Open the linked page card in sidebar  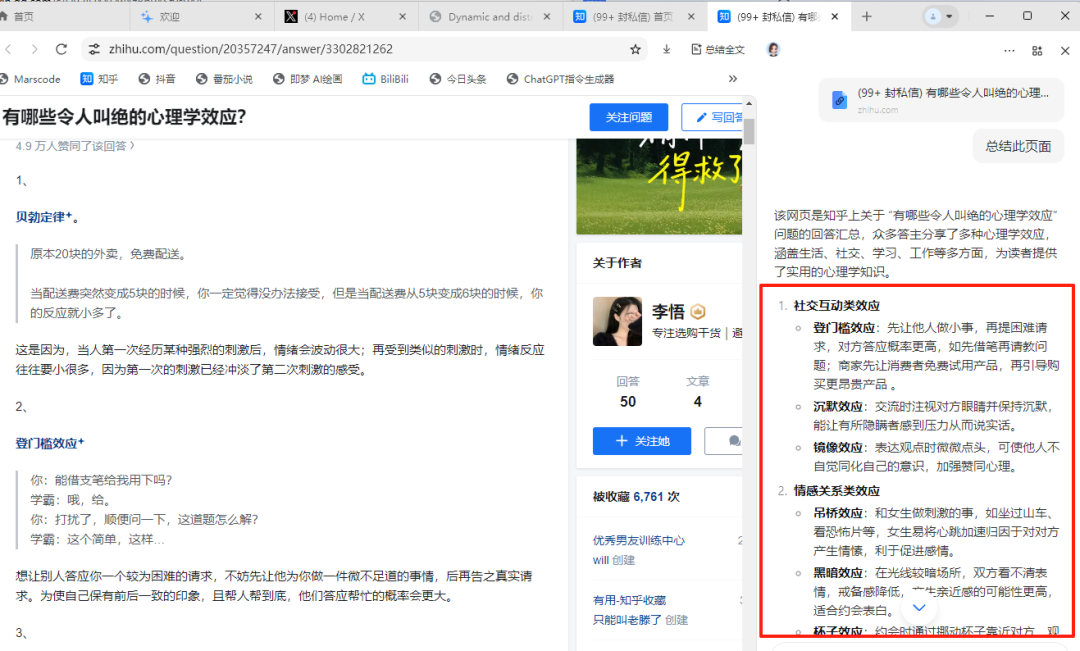coord(941,100)
